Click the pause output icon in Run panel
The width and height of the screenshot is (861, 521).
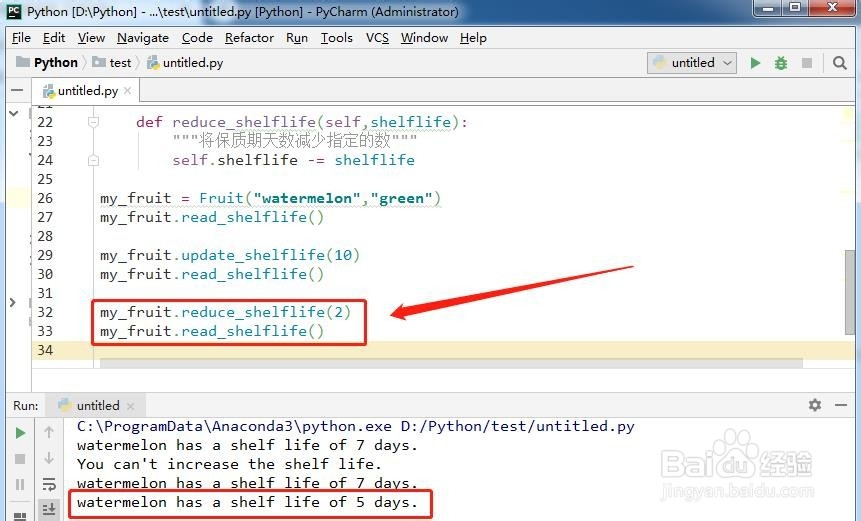tap(20, 484)
